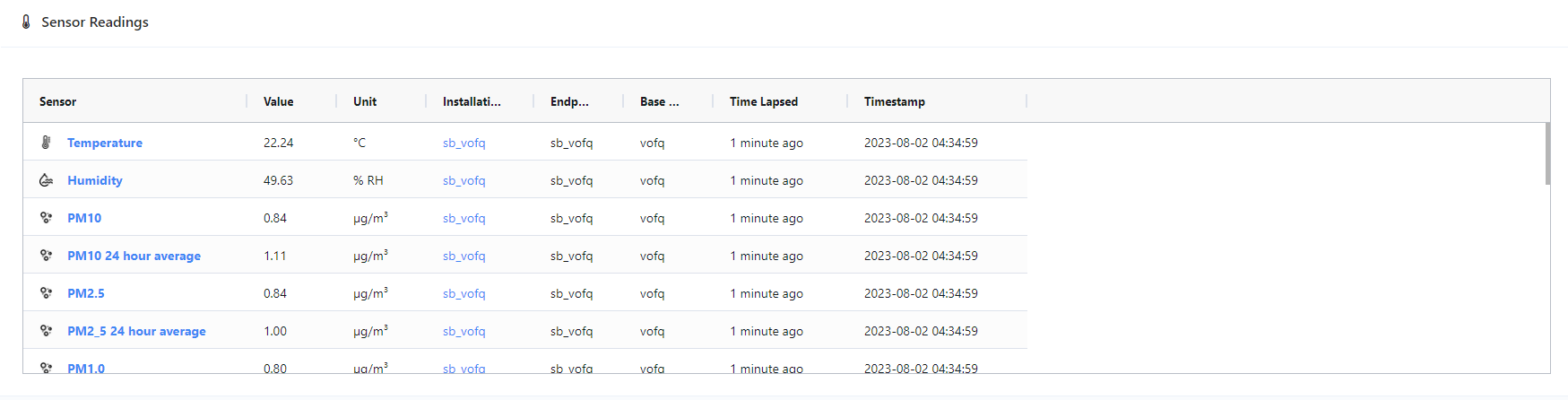The width and height of the screenshot is (1568, 400).
Task: Click the particle icon next to PM1.0
Action: click(46, 368)
